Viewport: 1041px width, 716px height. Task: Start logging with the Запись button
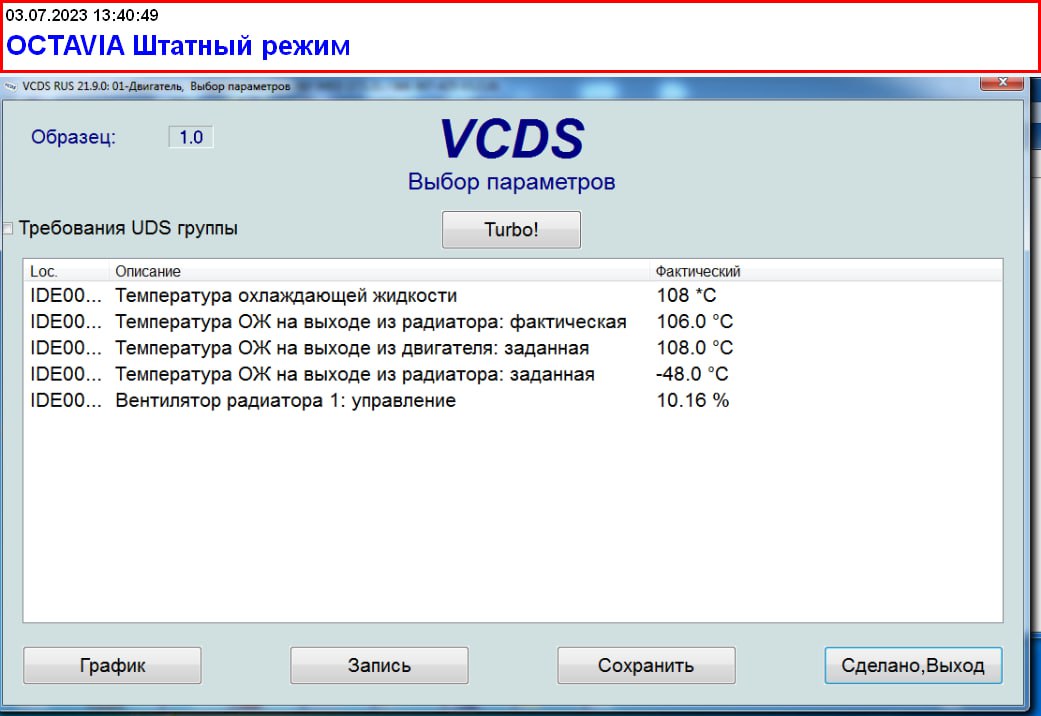point(379,666)
